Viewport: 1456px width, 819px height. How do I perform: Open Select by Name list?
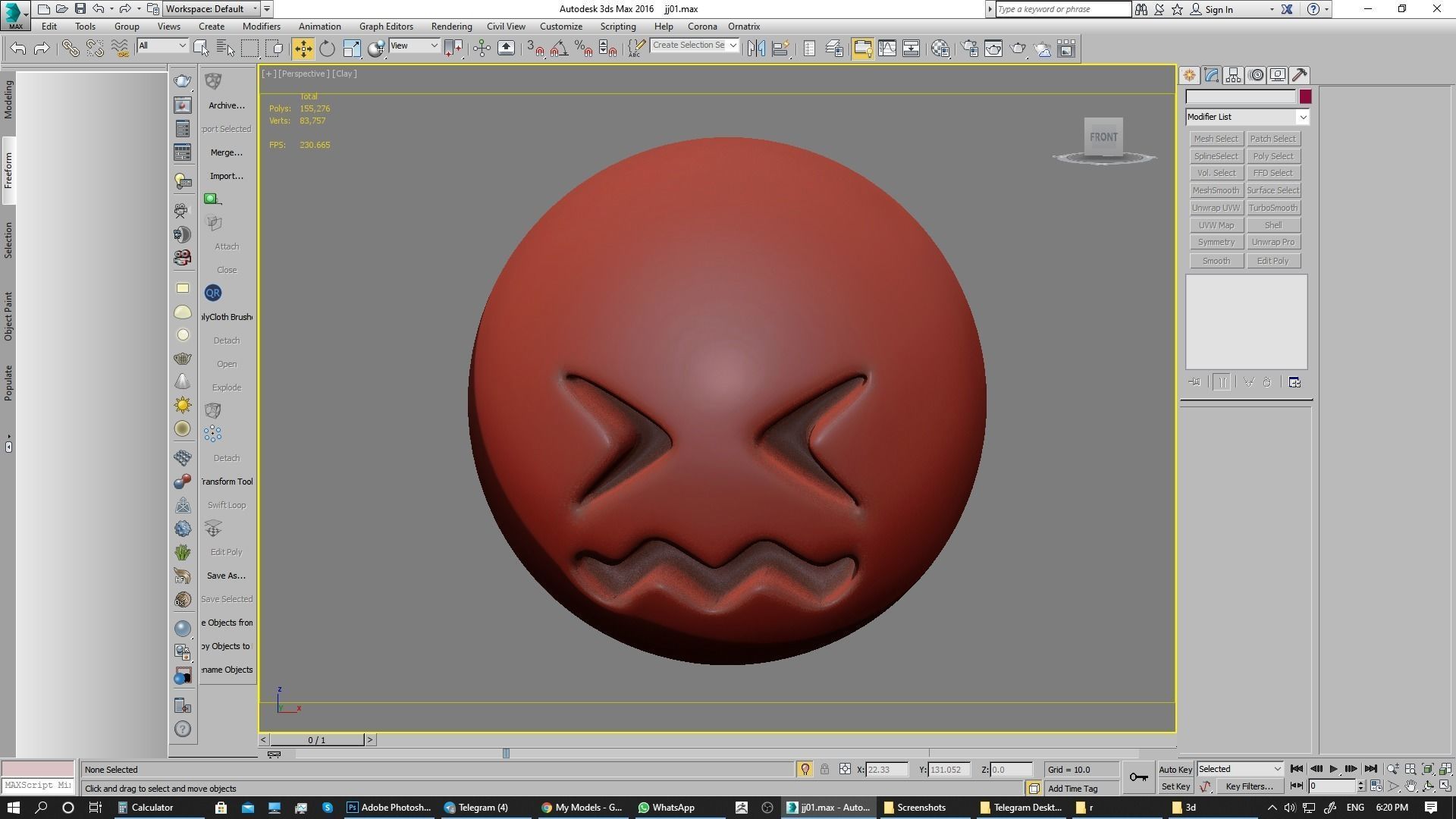pyautogui.click(x=225, y=49)
